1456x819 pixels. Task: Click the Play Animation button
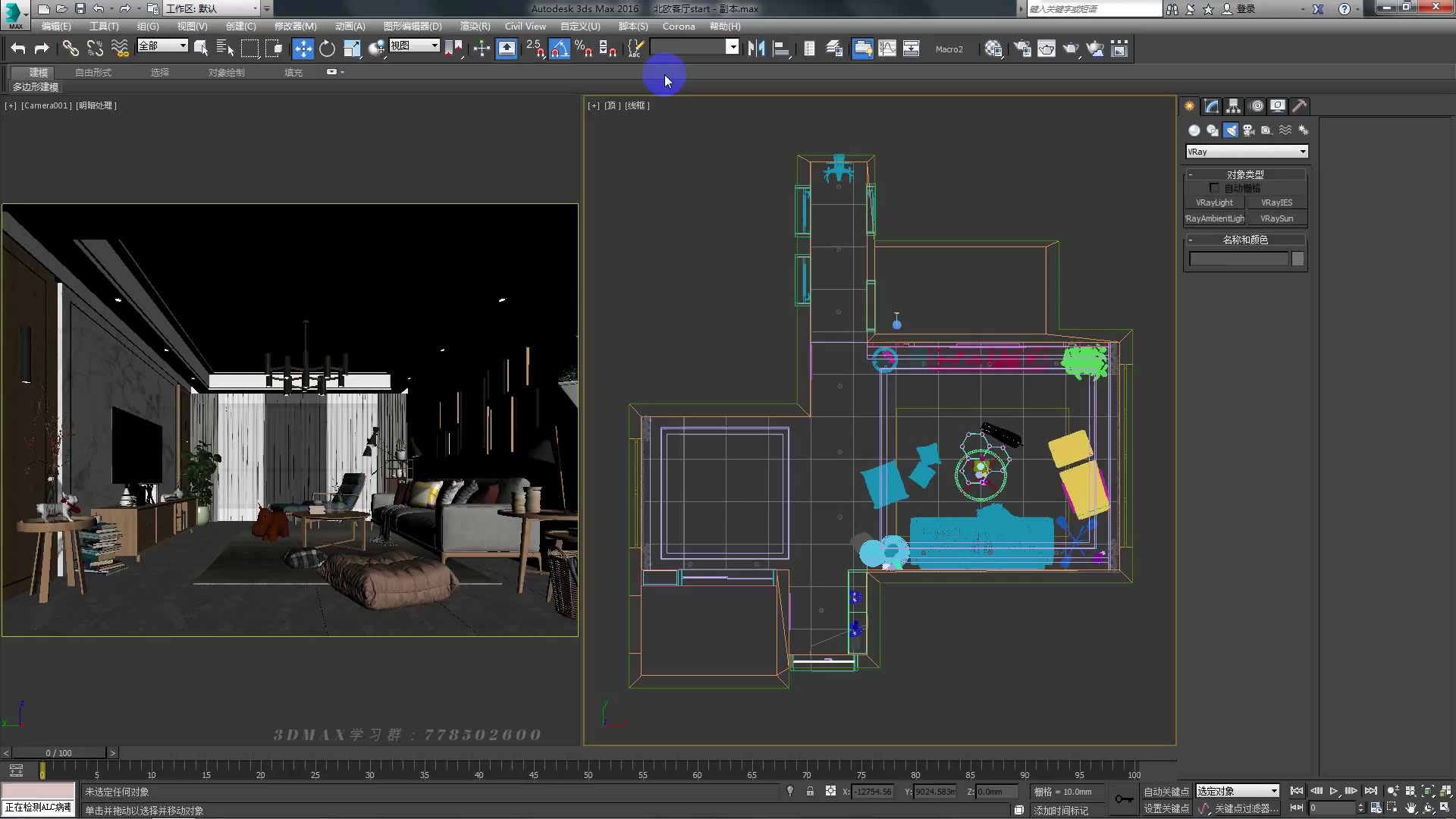(x=1333, y=791)
